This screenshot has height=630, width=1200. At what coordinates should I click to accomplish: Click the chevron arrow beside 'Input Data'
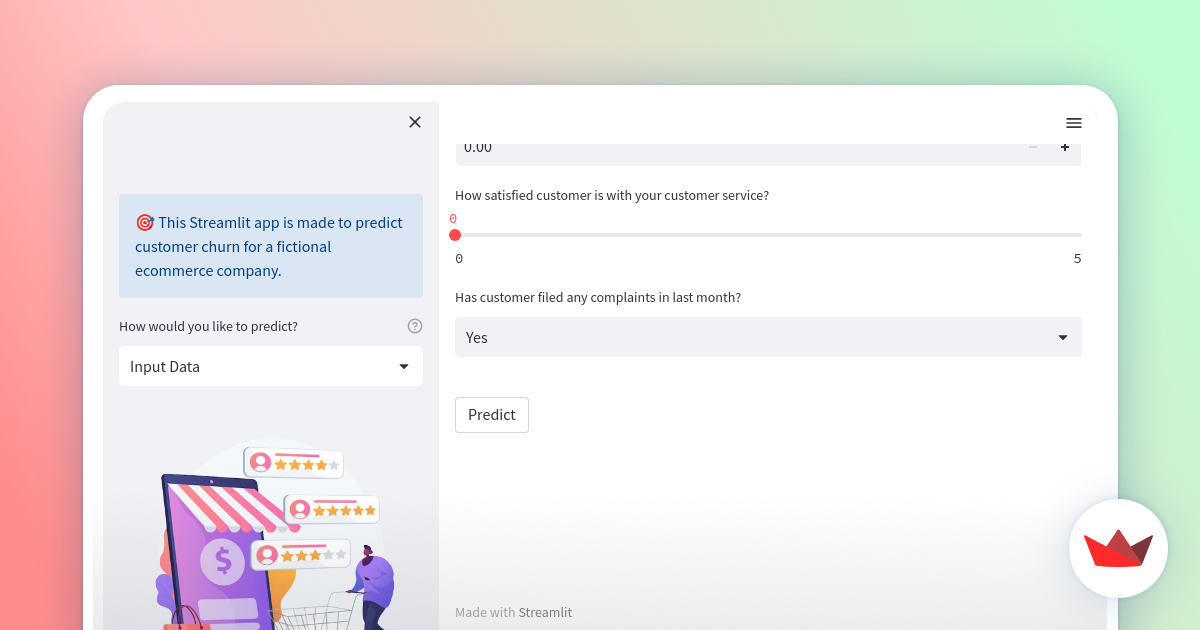pyautogui.click(x=404, y=366)
